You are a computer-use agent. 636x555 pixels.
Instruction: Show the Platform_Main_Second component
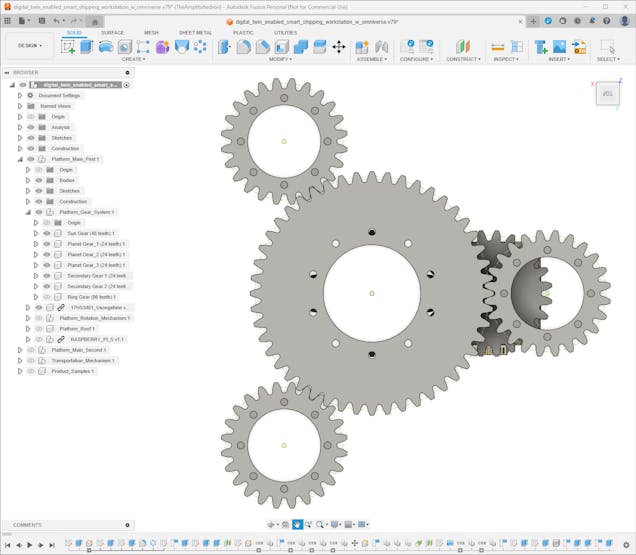click(30, 350)
